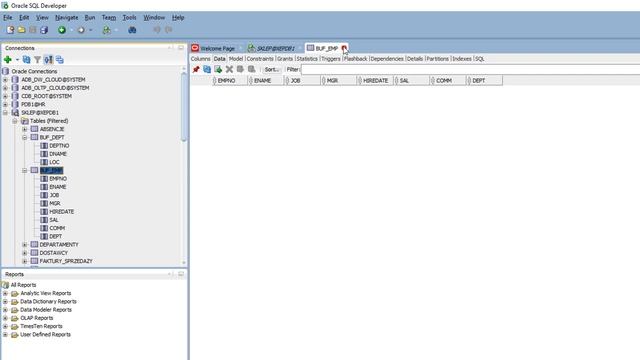Click the highlighted icon right of the Connections funnel
The width and height of the screenshot is (640, 360).
click(x=49, y=60)
